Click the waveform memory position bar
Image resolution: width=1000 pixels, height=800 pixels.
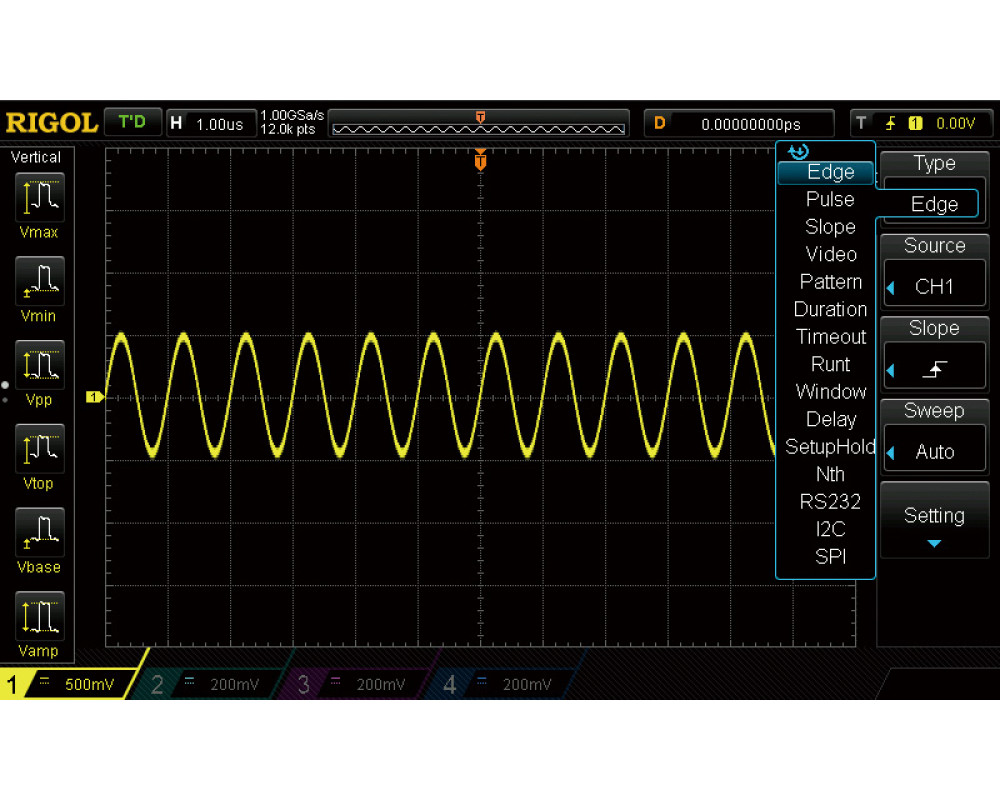(479, 128)
